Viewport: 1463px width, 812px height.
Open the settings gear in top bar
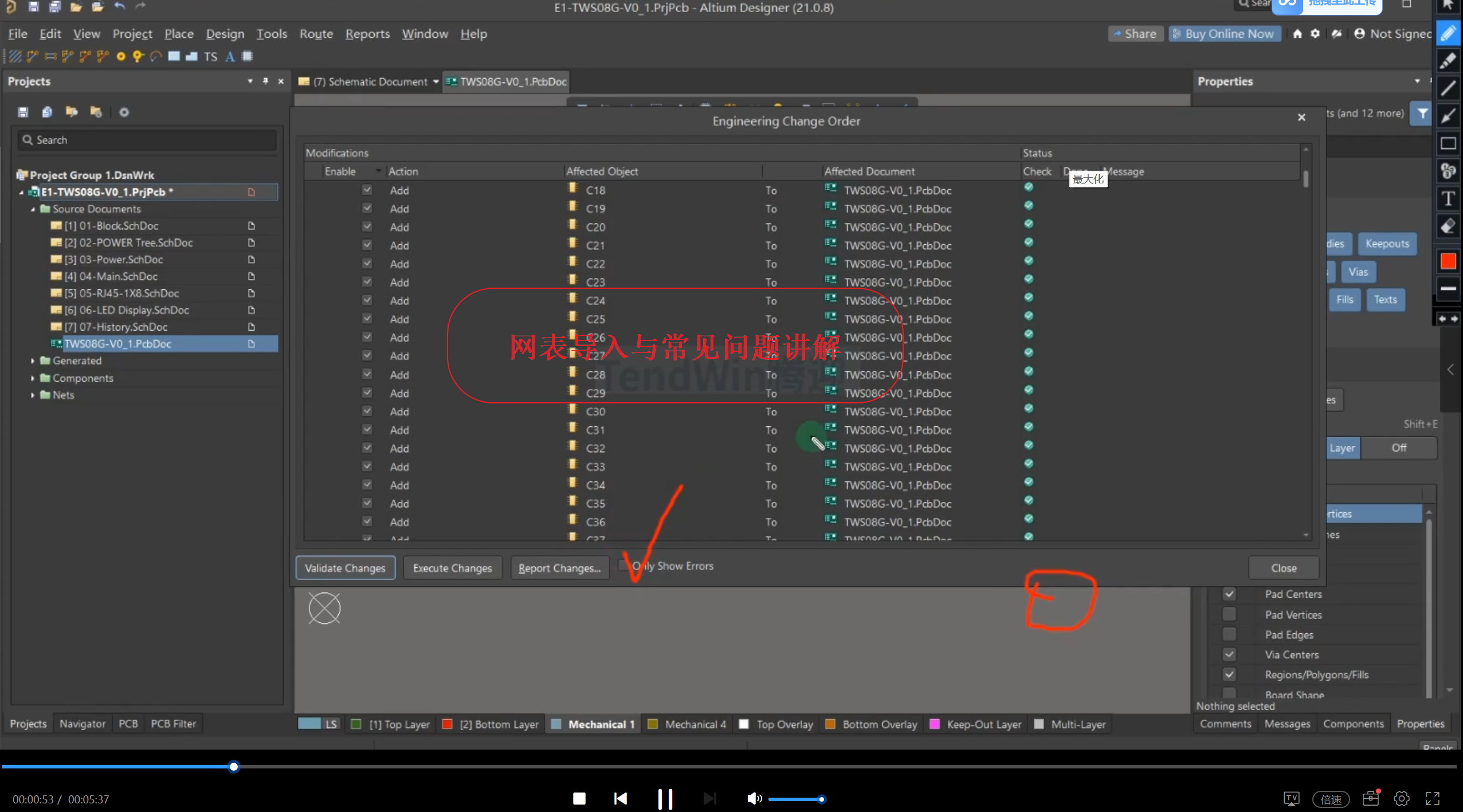coord(1315,34)
